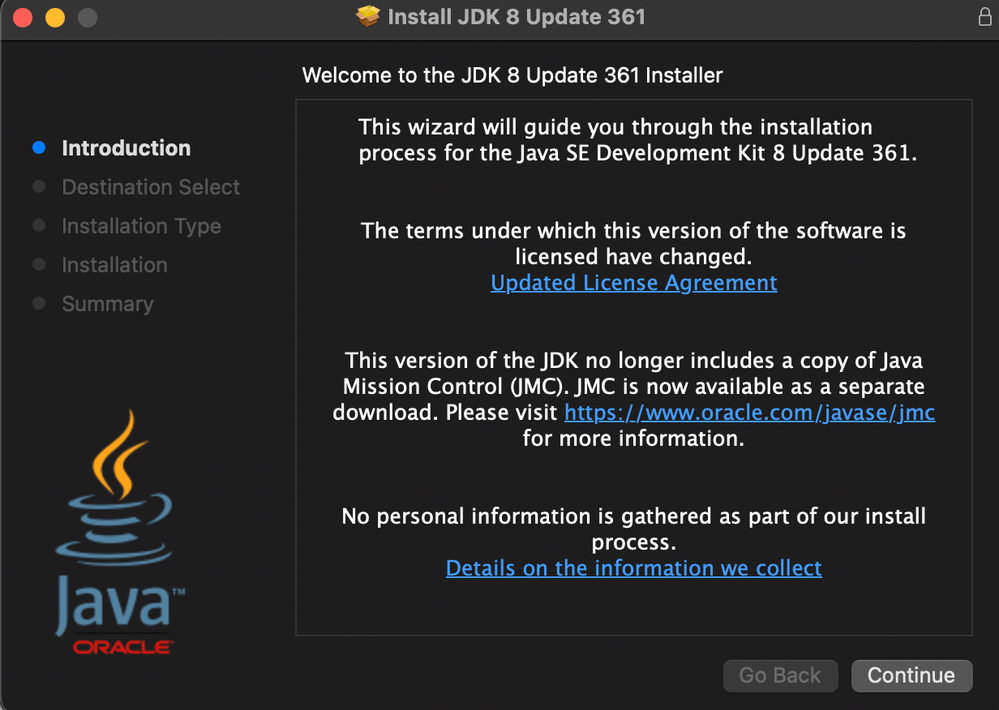
Task: Click the Install JDK 8 Update 361 title
Action: click(517, 17)
